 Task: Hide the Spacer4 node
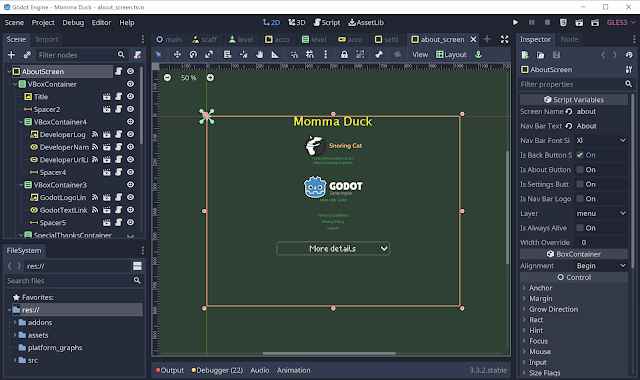[x=130, y=172]
